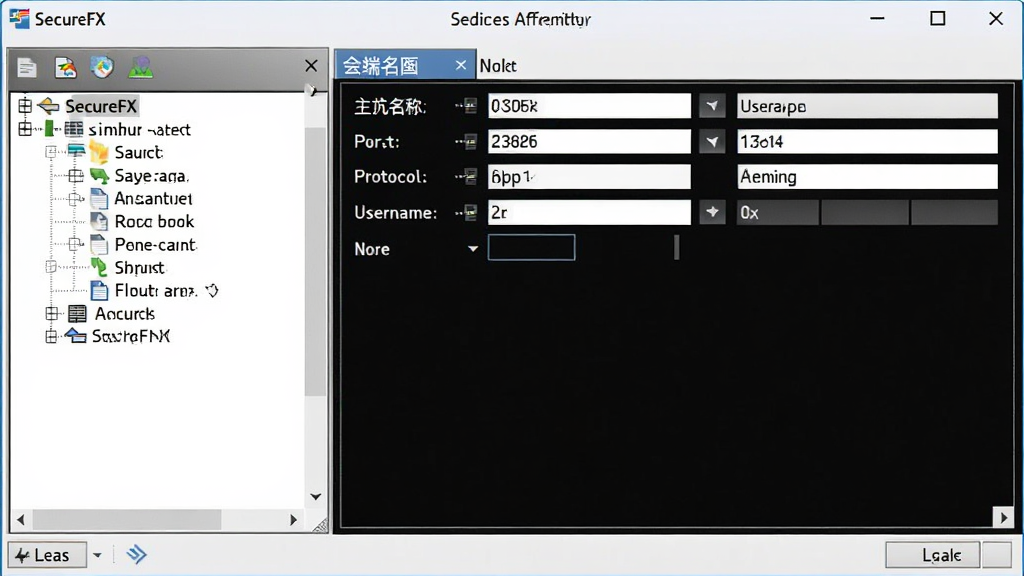Expand the SavtreFNK tree node

coord(52,336)
